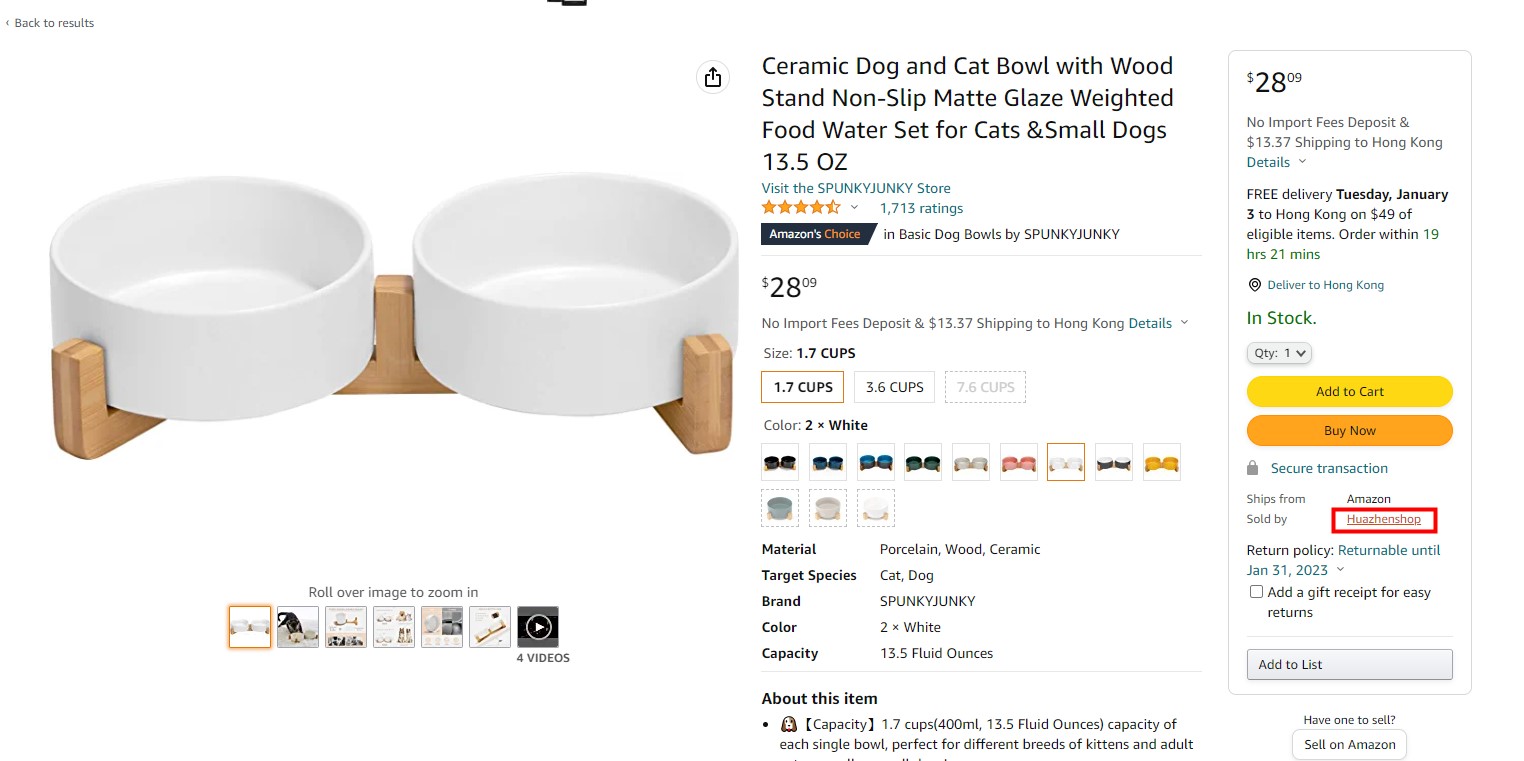Open the Huazhenshop seller link
1524x761 pixels.
[1383, 519]
